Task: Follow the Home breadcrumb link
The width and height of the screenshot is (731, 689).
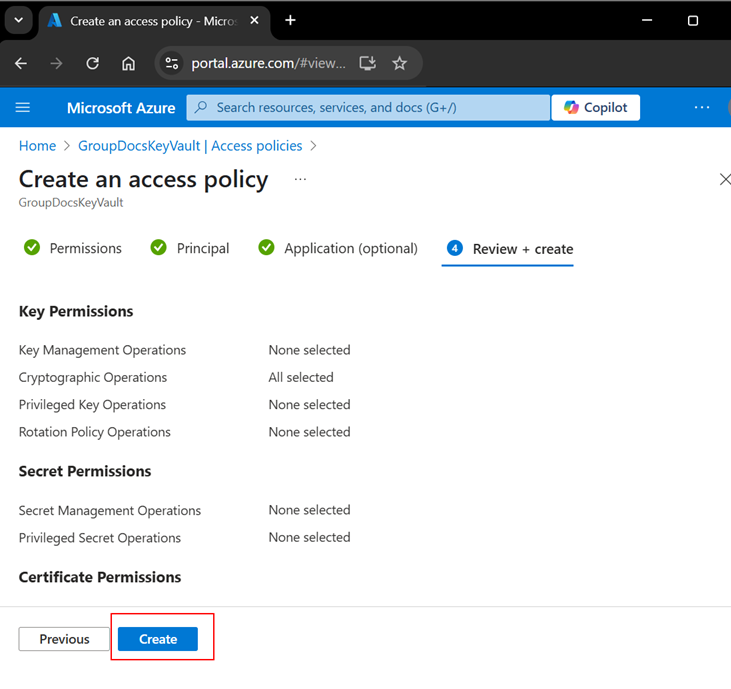Action: [x=37, y=146]
